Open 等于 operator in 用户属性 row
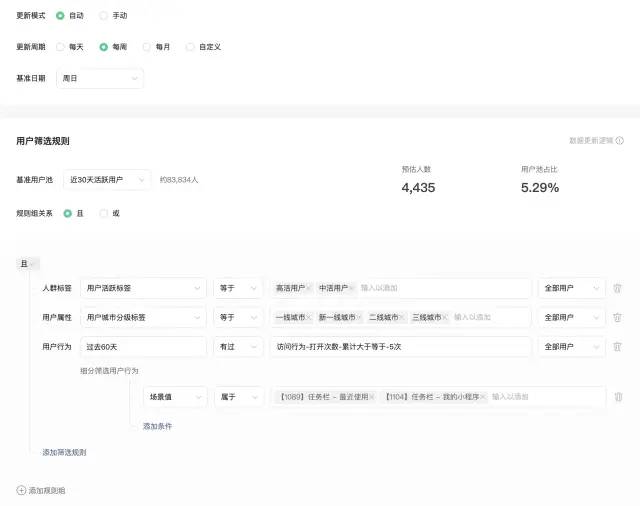 tap(238, 317)
